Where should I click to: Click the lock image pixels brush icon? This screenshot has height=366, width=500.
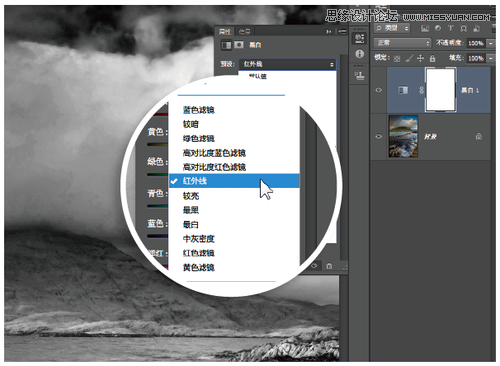pyautogui.click(x=409, y=59)
